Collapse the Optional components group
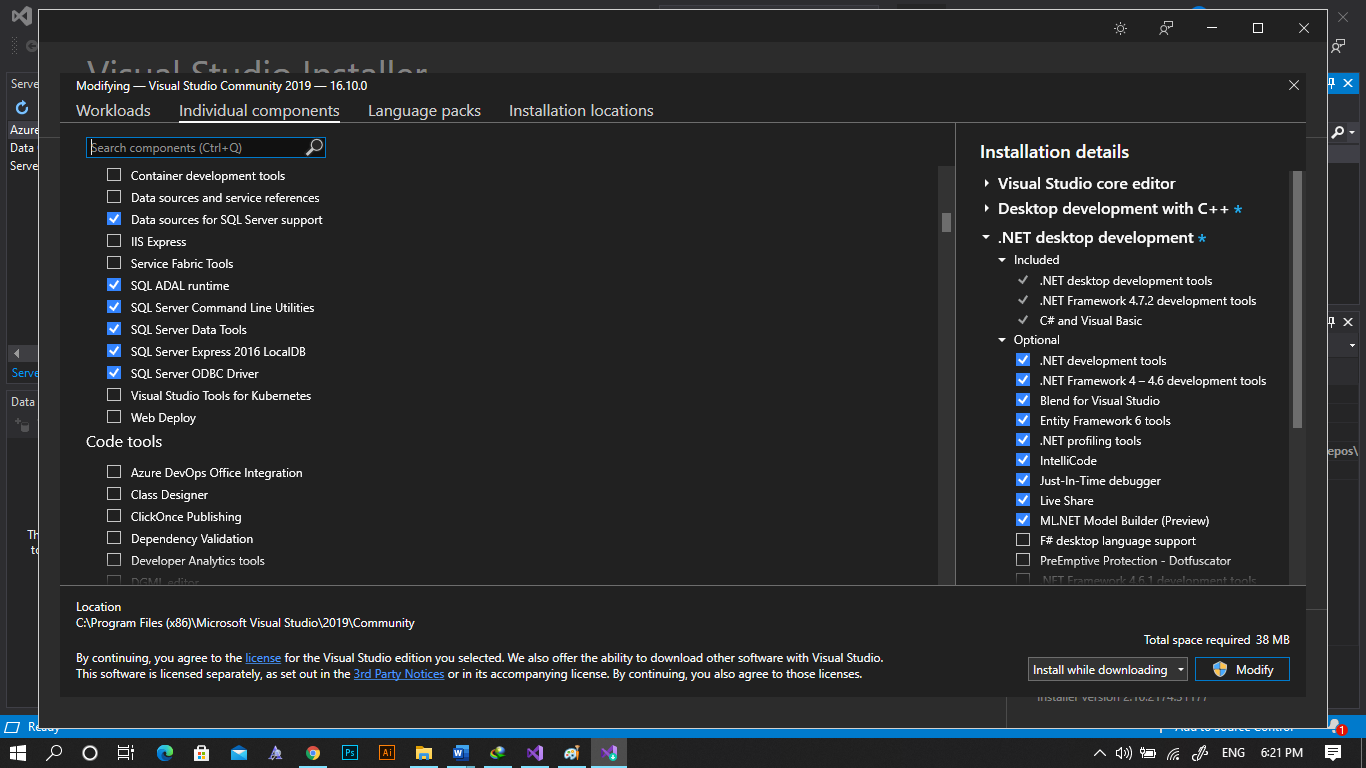This screenshot has width=1366, height=768. [1003, 340]
